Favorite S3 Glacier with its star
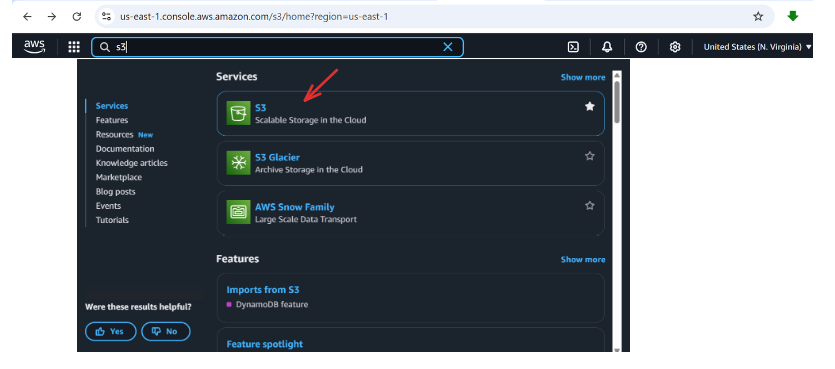The width and height of the screenshot is (835, 369). coord(590,156)
